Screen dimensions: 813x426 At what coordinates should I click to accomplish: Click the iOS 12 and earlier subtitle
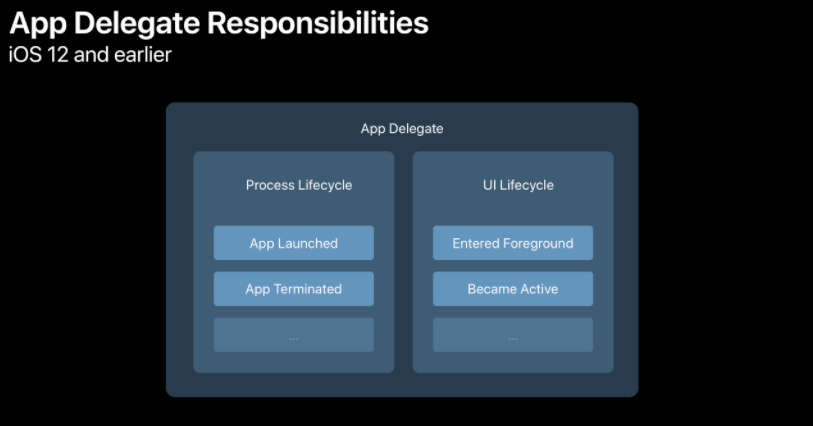(x=90, y=54)
